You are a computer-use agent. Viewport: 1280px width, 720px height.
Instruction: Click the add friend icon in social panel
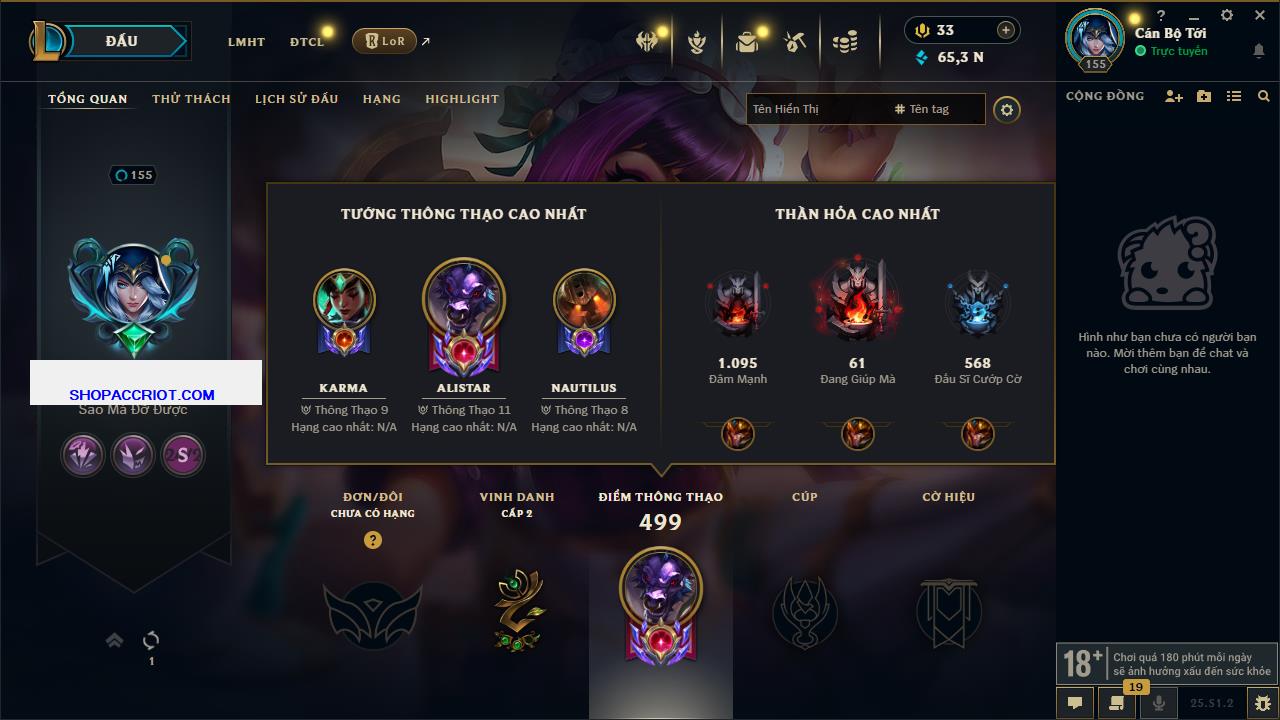(x=1174, y=96)
